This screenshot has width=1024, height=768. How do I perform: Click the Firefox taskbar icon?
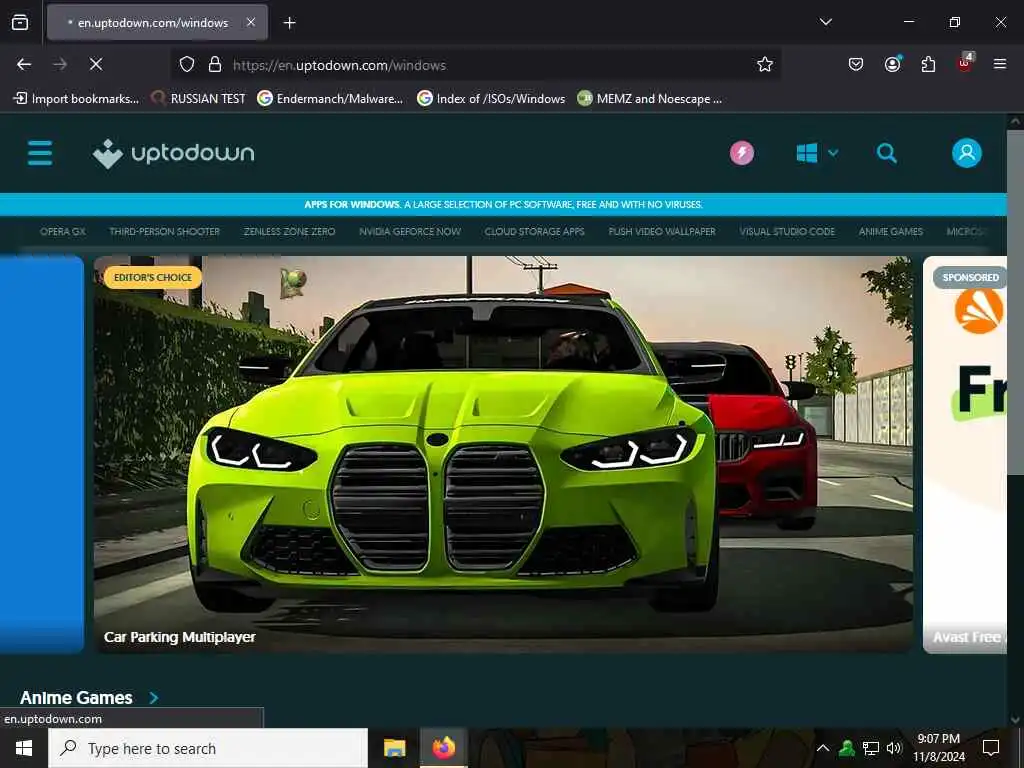443,748
